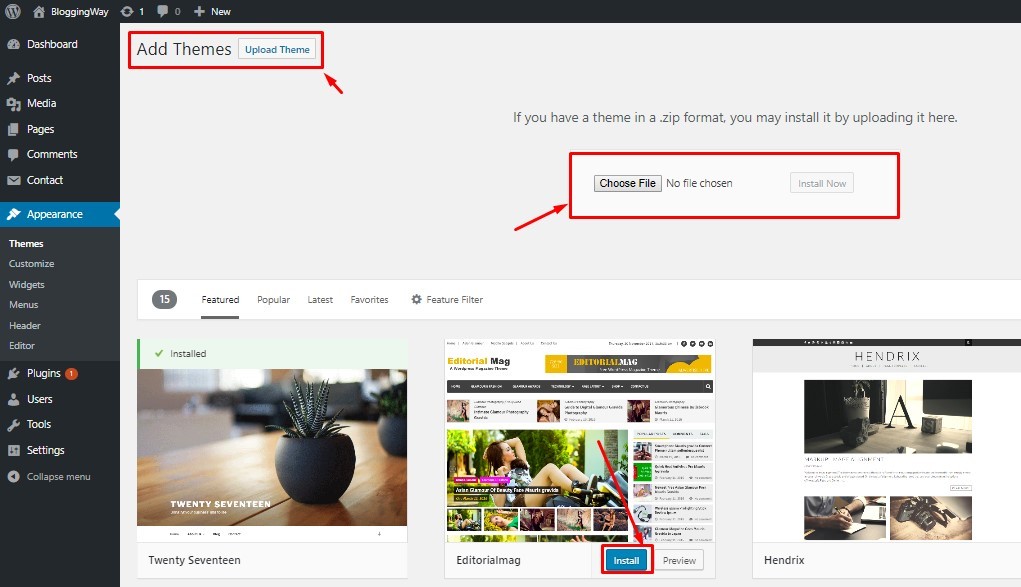Switch to the Featured tab
Image resolution: width=1021 pixels, height=587 pixels.
pos(220,300)
